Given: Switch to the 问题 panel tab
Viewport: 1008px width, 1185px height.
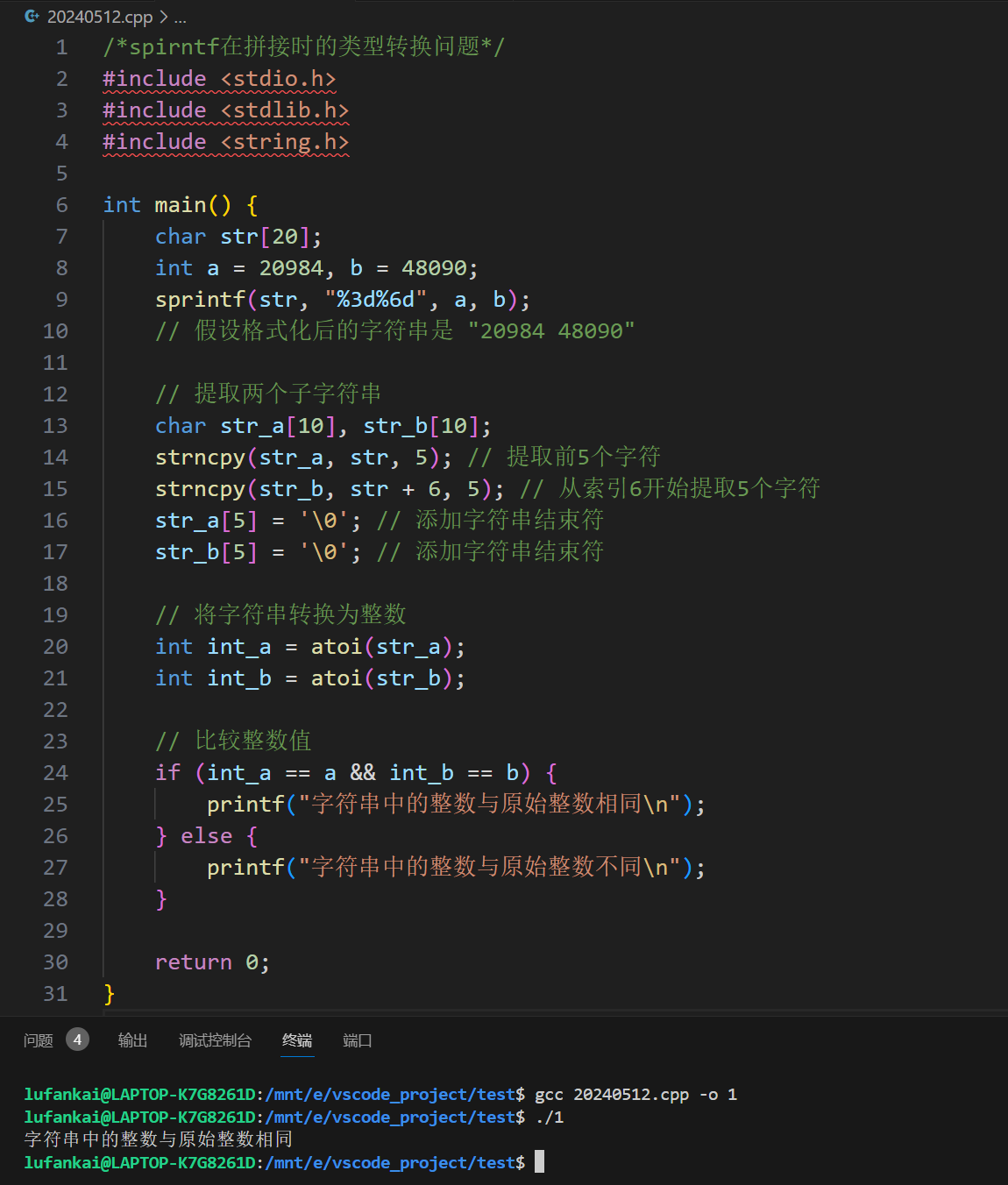Looking at the screenshot, I should [x=39, y=1040].
